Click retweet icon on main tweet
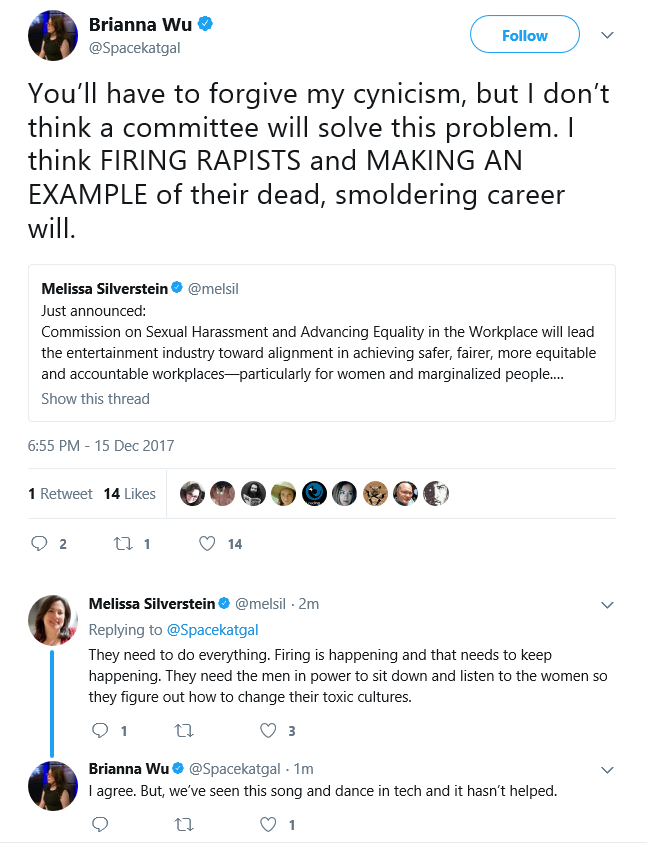647x853 pixels. [x=123, y=543]
